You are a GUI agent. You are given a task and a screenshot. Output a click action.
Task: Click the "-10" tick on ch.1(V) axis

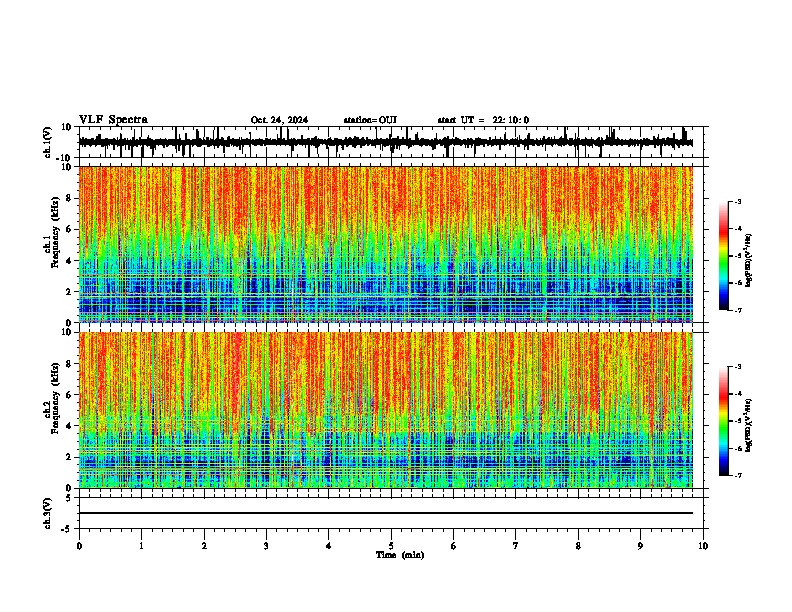click(65, 158)
